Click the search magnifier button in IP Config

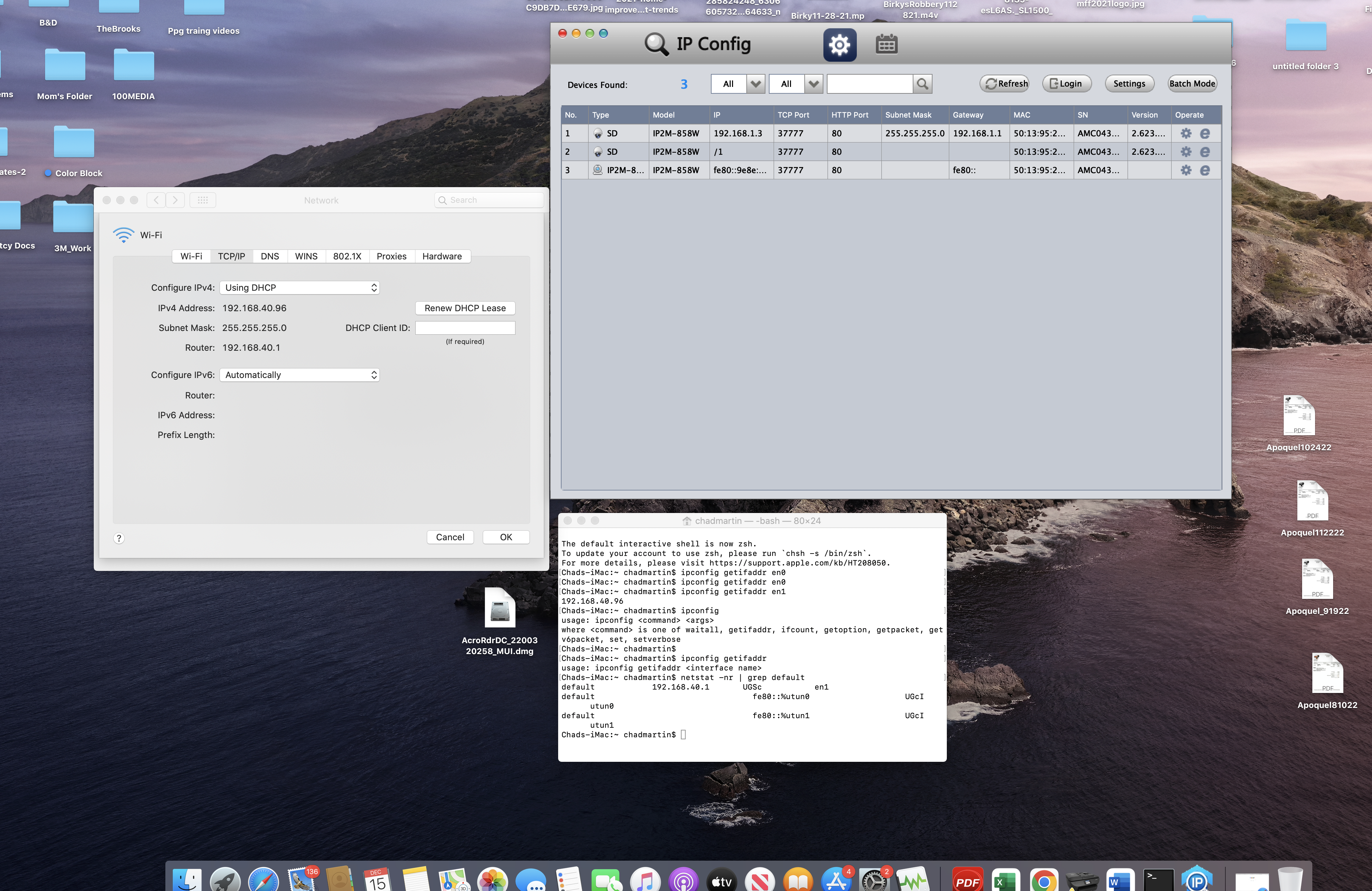[922, 84]
